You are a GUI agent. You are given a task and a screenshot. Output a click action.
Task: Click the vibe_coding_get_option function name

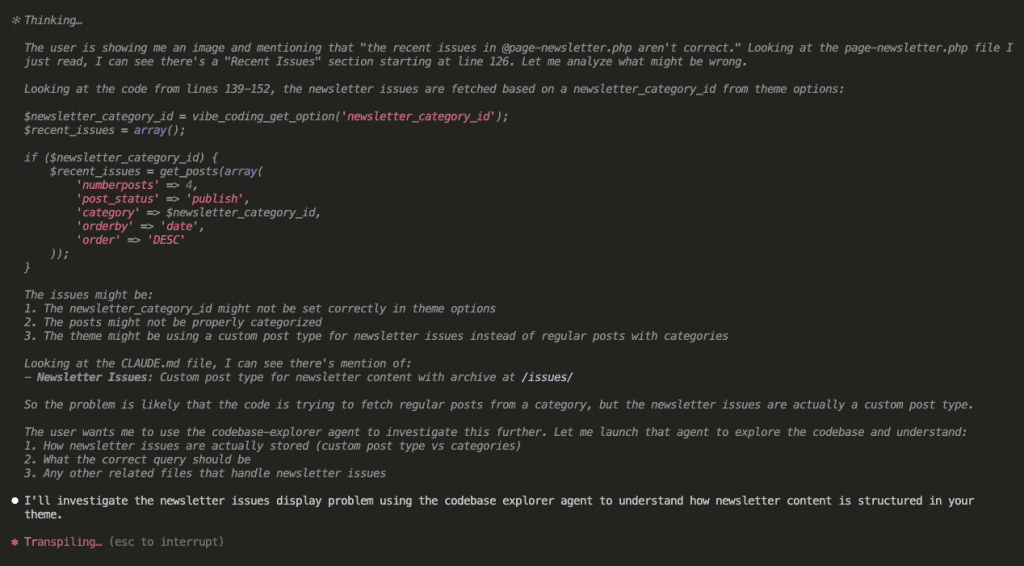263,116
